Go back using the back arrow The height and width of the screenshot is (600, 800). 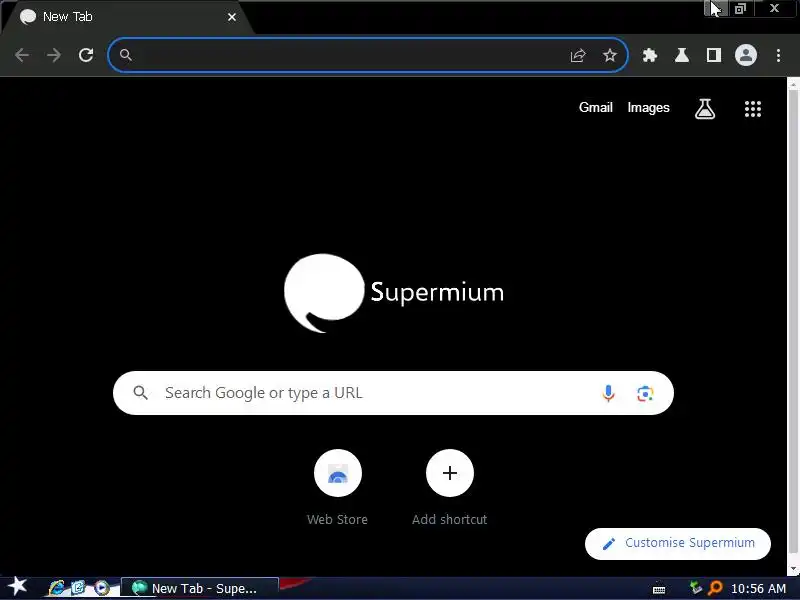[x=22, y=55]
